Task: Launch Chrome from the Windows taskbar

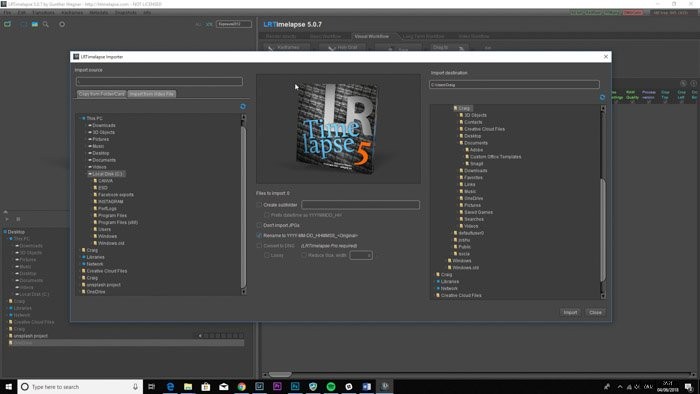Action: pyautogui.click(x=242, y=387)
